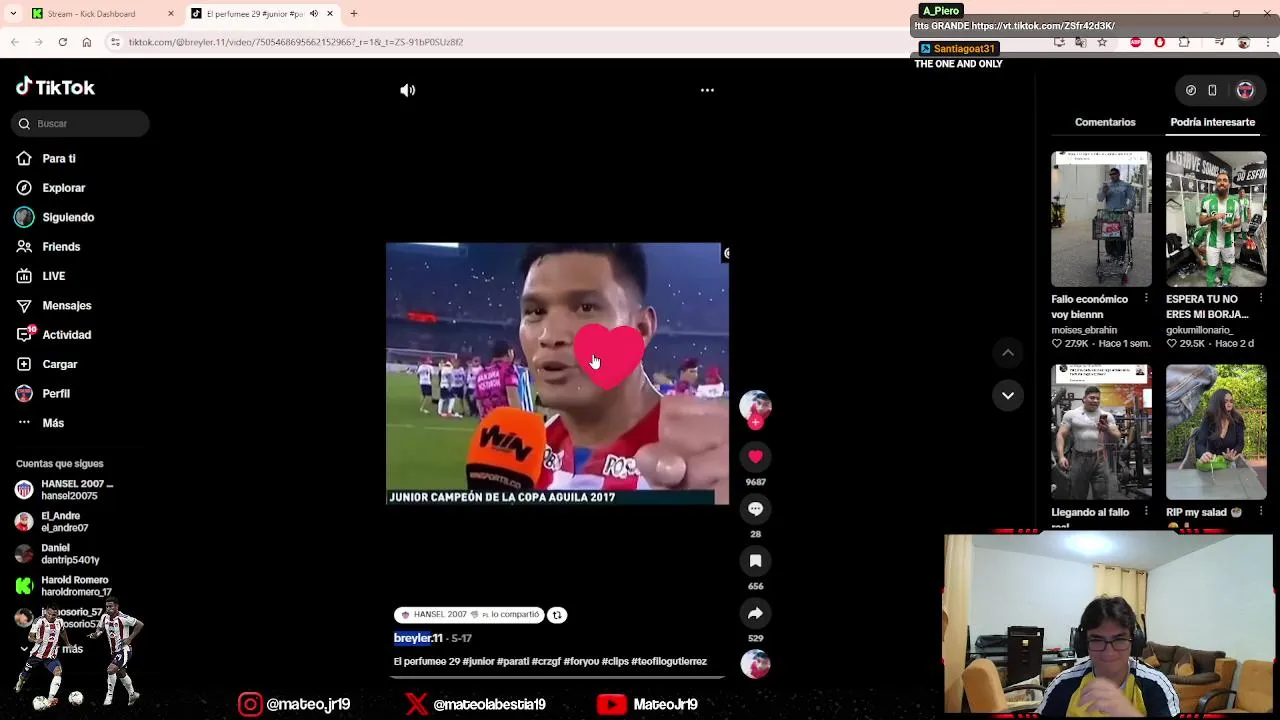The height and width of the screenshot is (720, 1280).
Task: Close the Kick Dashboard tab
Action: tap(171, 14)
